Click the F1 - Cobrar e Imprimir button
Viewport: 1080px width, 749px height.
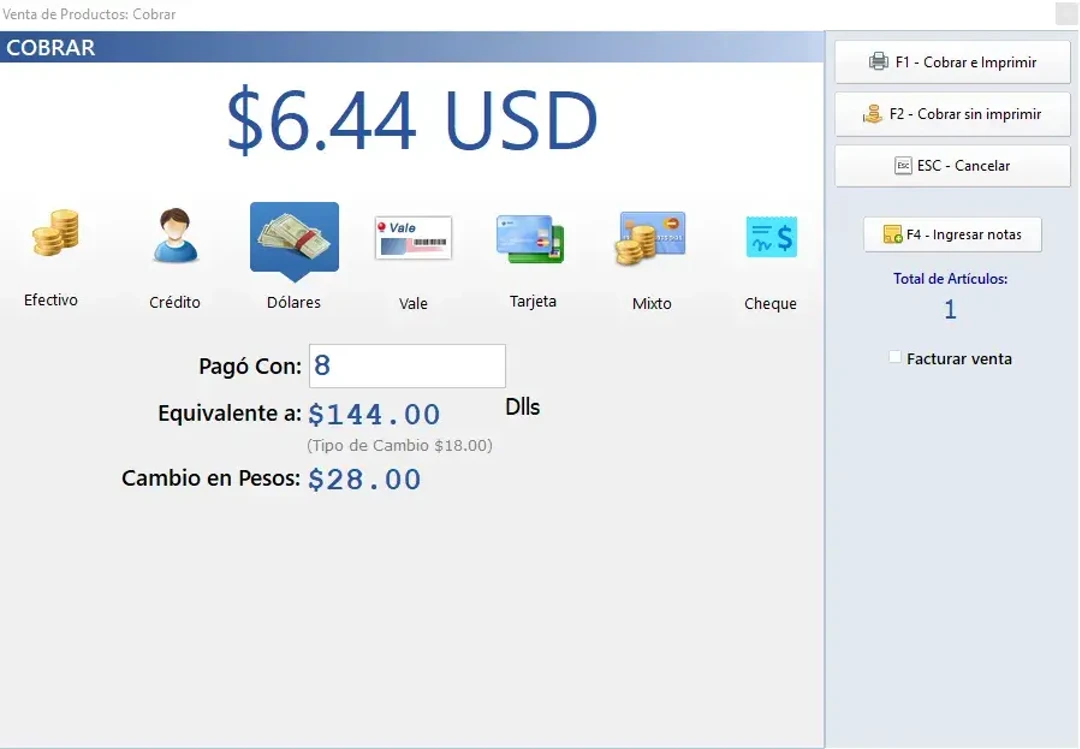953,61
